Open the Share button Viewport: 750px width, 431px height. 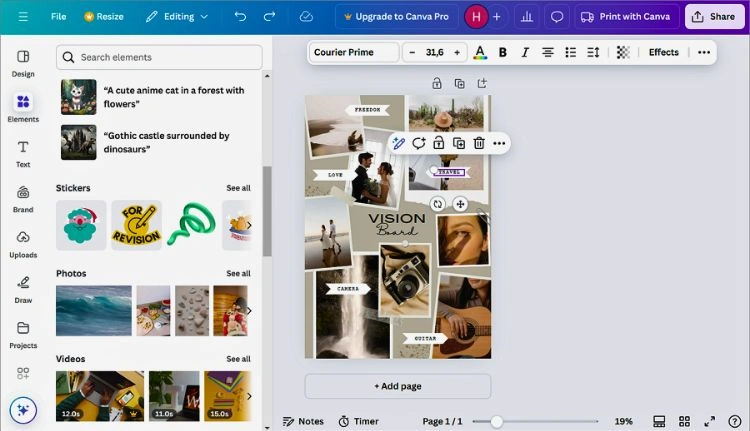click(715, 17)
